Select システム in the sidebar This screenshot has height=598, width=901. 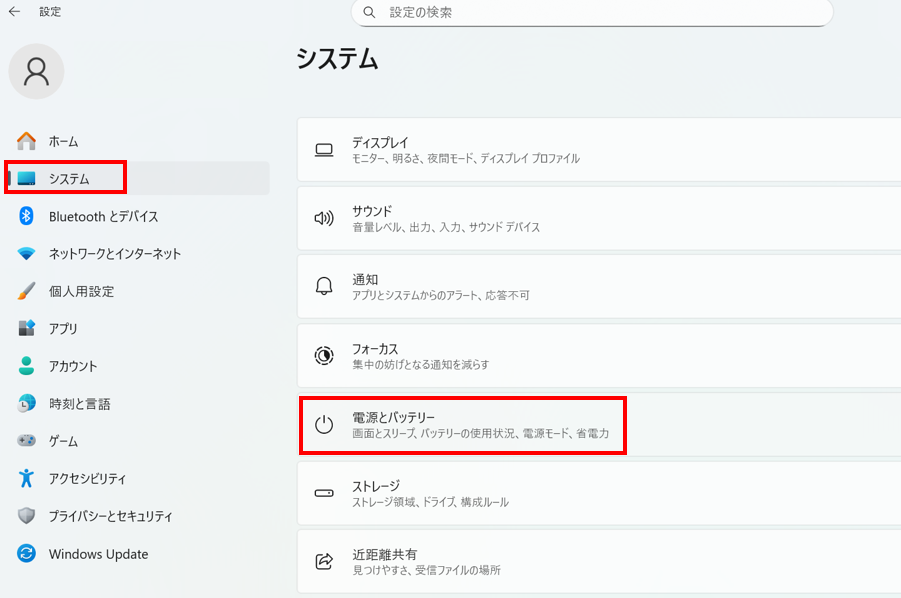[69, 179]
